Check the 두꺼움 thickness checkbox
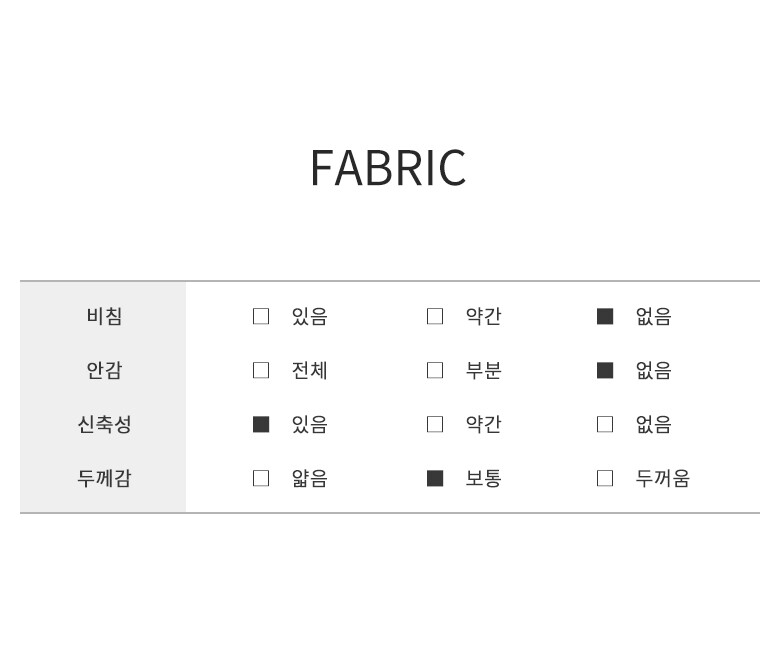 point(605,478)
